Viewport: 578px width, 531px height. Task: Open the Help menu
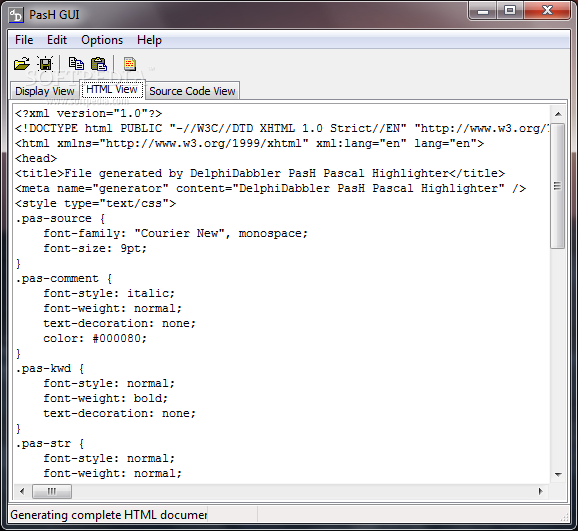point(149,40)
